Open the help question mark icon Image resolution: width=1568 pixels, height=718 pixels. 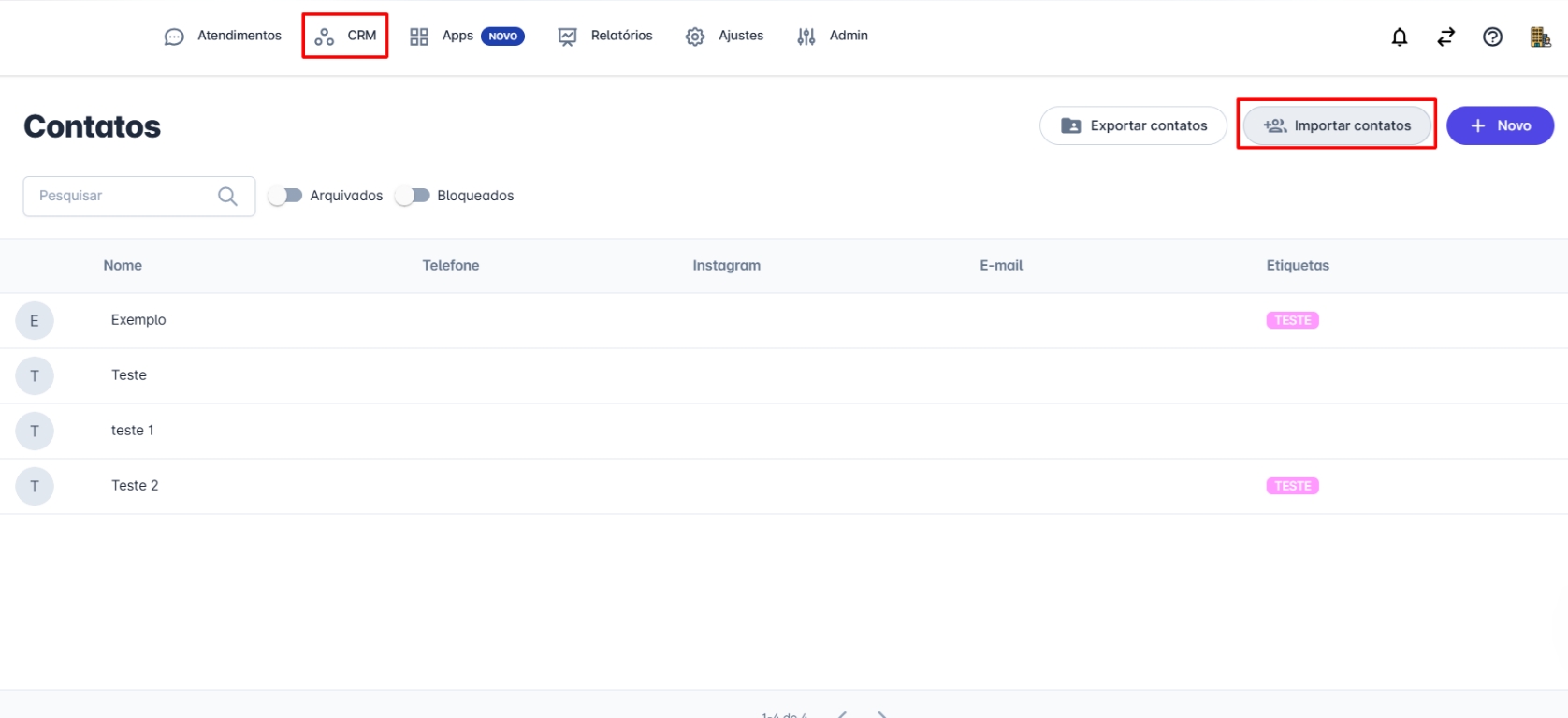coord(1492,37)
